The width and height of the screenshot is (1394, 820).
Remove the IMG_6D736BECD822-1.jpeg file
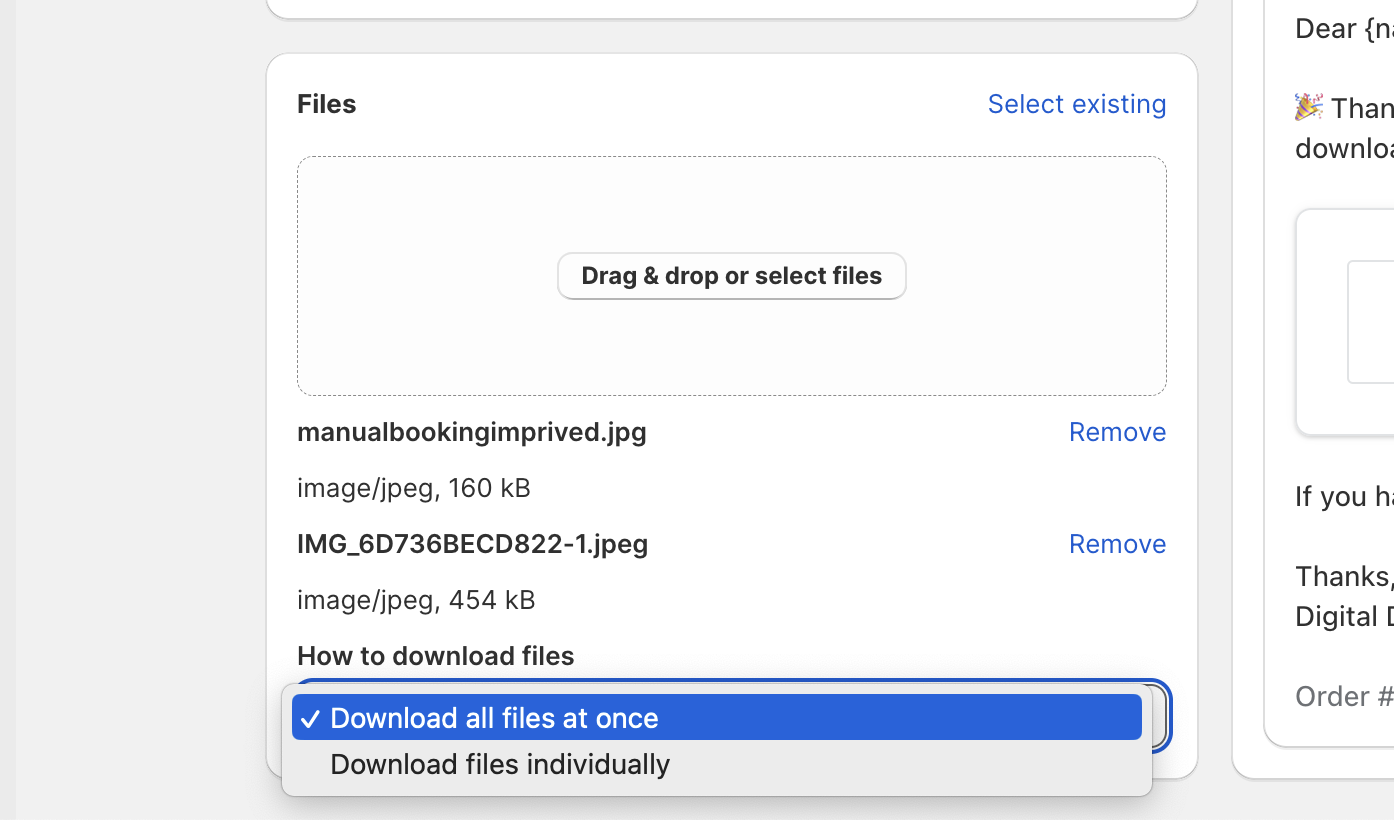point(1117,544)
